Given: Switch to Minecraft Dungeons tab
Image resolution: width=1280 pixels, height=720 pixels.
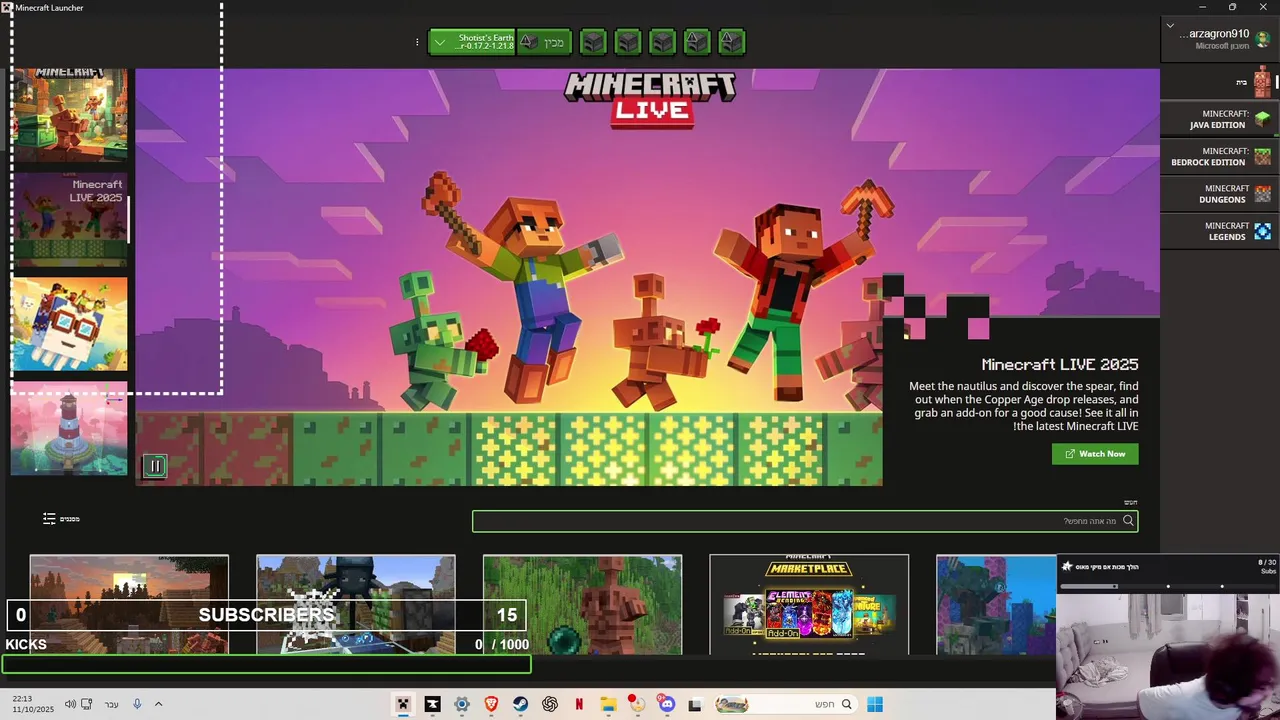Looking at the screenshot, I should pyautogui.click(x=1218, y=193).
